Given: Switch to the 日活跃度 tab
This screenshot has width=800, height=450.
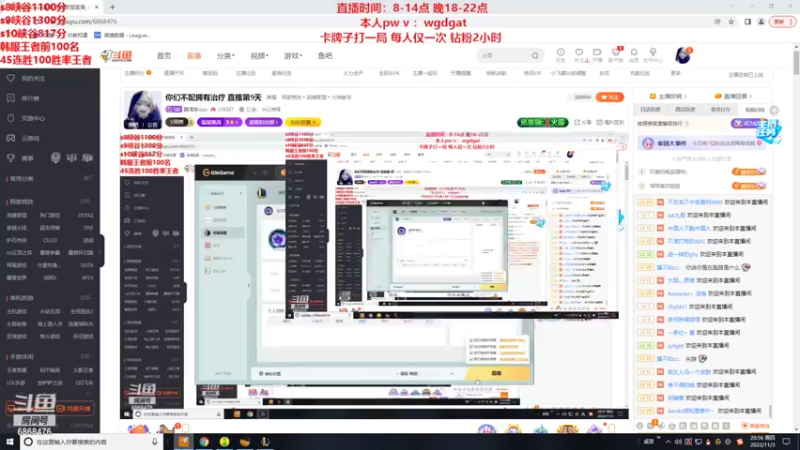Looking at the screenshot, I should [651, 110].
